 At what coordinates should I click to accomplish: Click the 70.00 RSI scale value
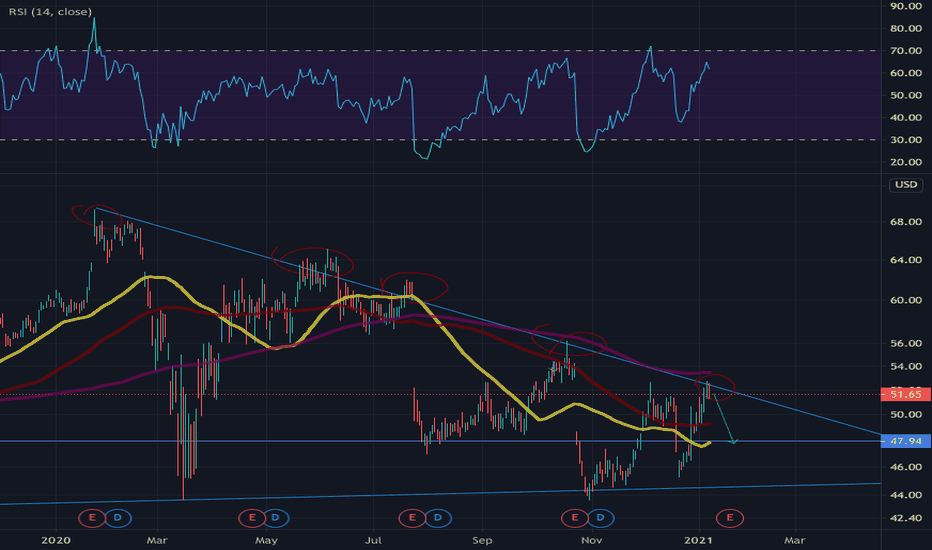[906, 51]
